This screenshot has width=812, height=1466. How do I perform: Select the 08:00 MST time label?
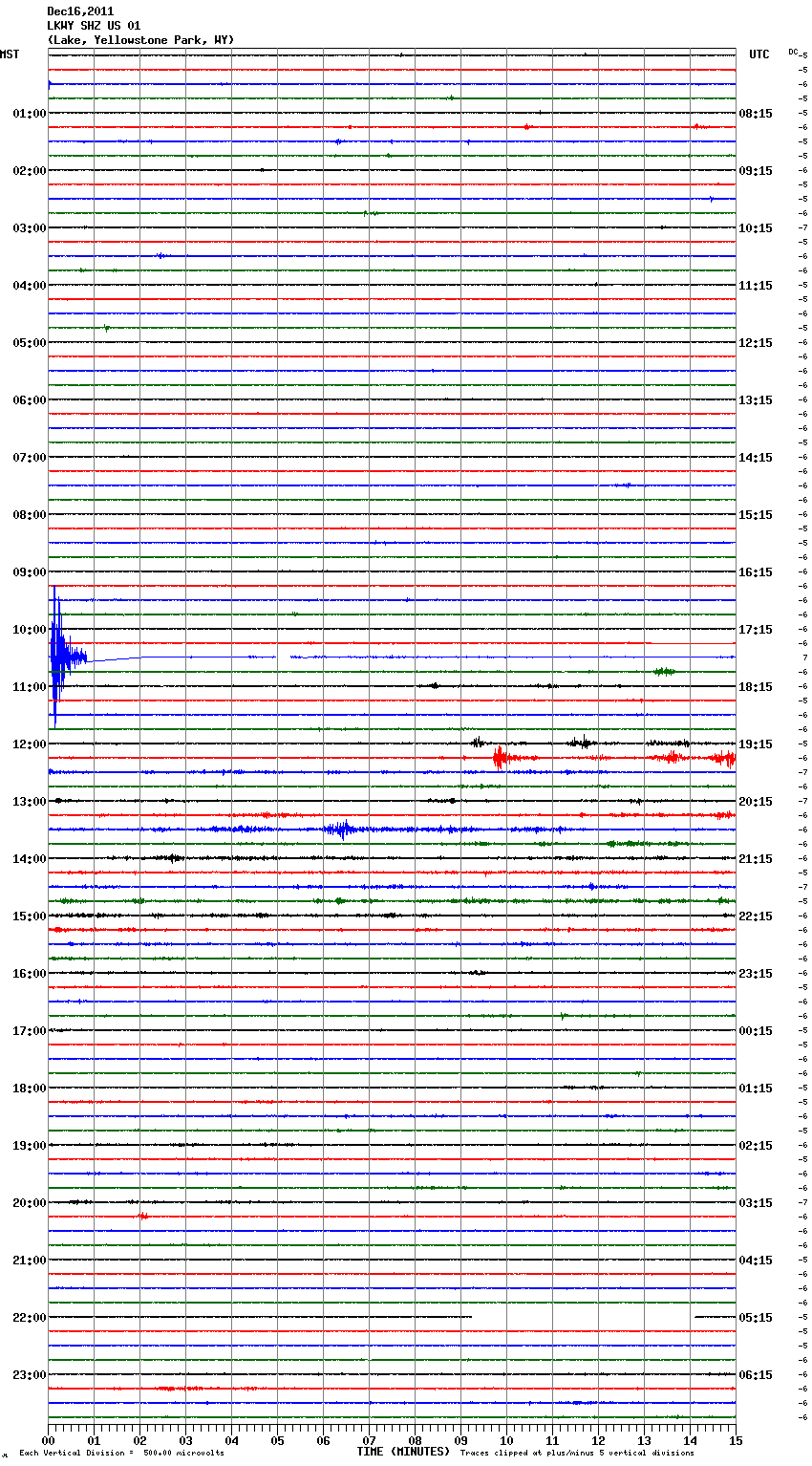click(29, 515)
